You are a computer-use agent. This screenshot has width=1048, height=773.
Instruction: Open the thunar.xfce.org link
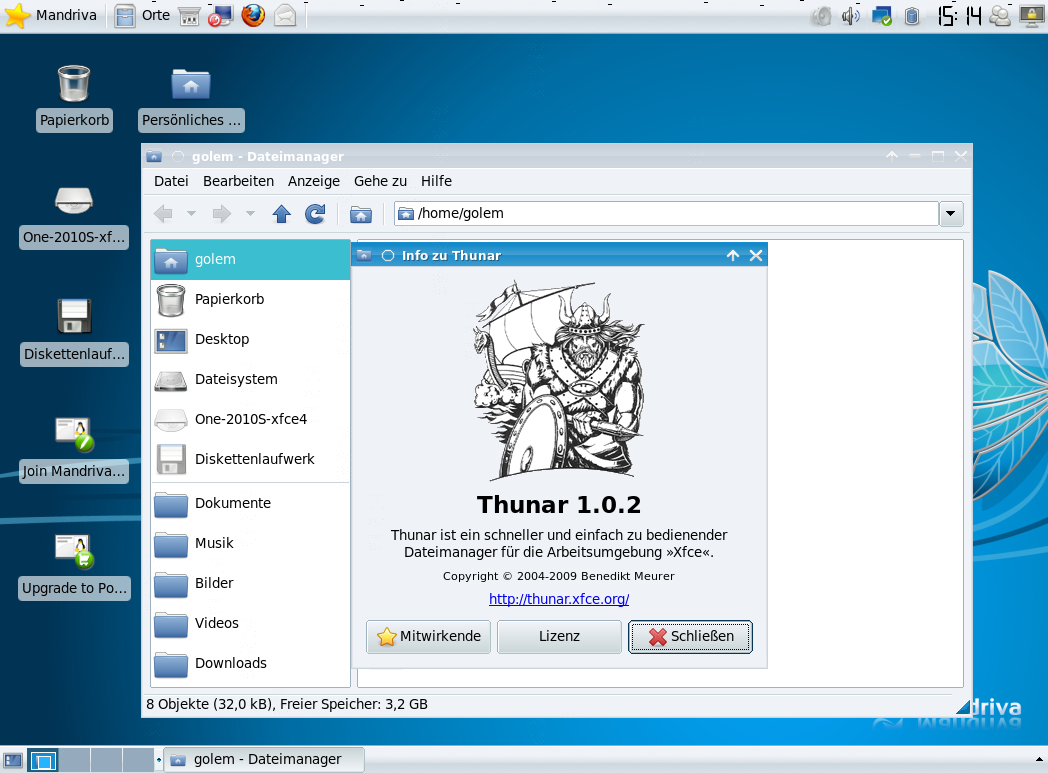click(558, 599)
